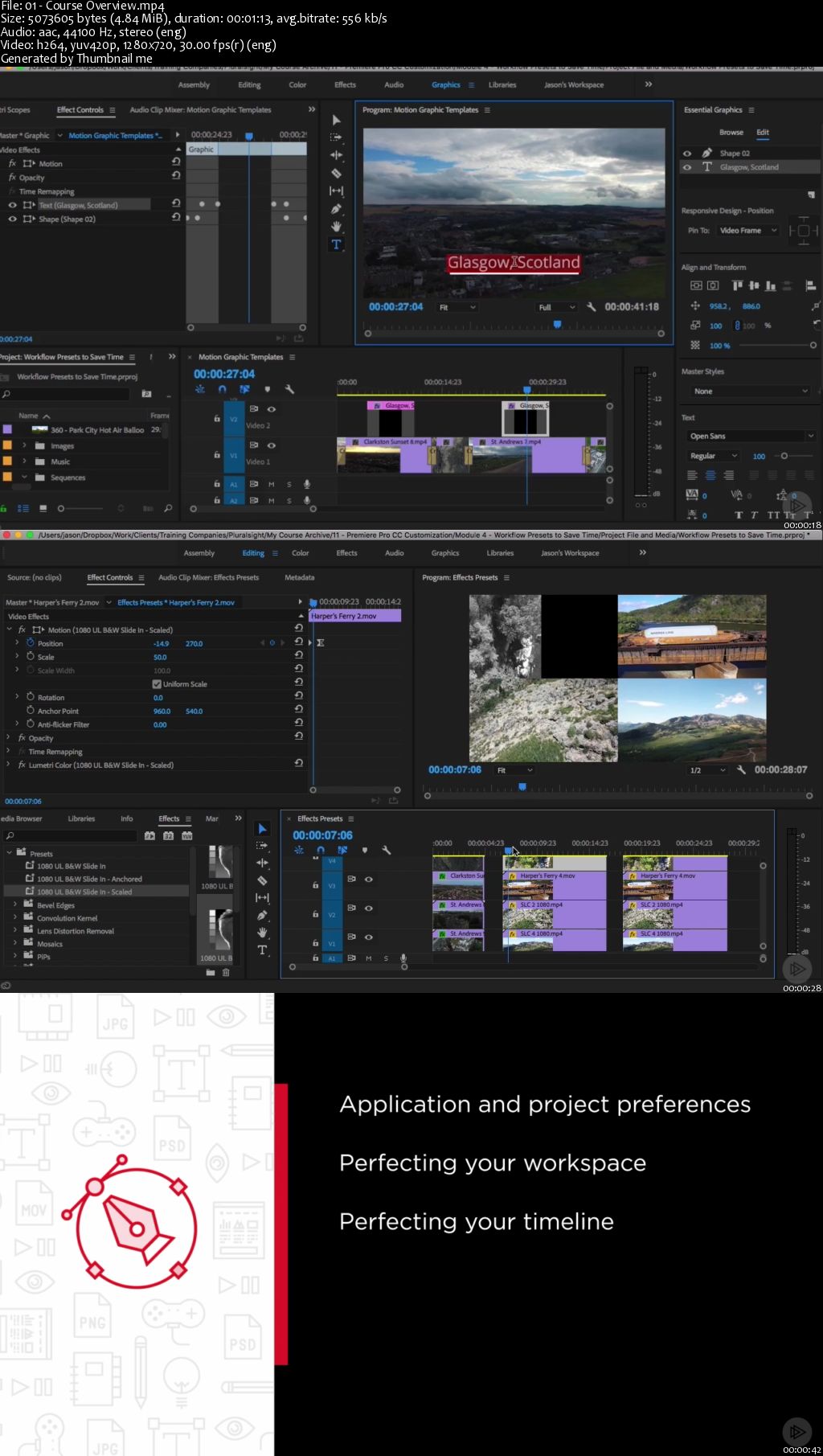Select Razor tool left of Effects Presets timeline
The height and width of the screenshot is (1456, 823).
pyautogui.click(x=262, y=880)
